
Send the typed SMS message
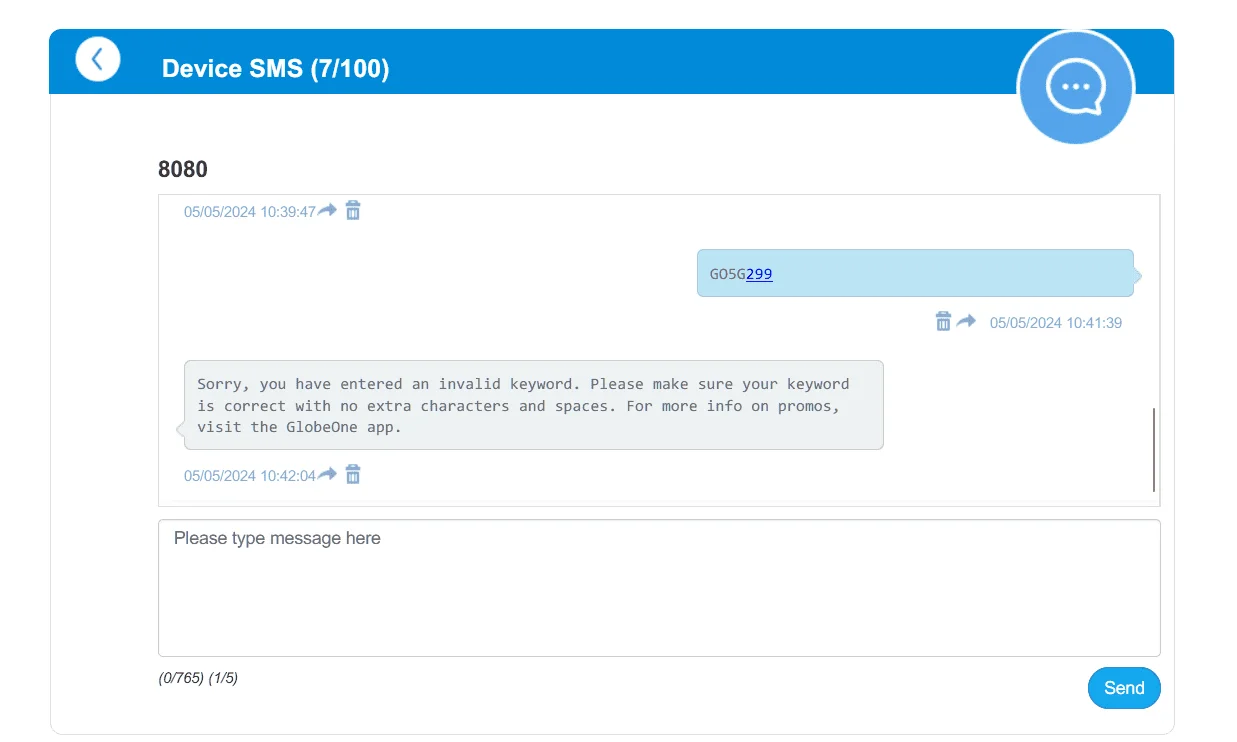pyautogui.click(x=1124, y=688)
